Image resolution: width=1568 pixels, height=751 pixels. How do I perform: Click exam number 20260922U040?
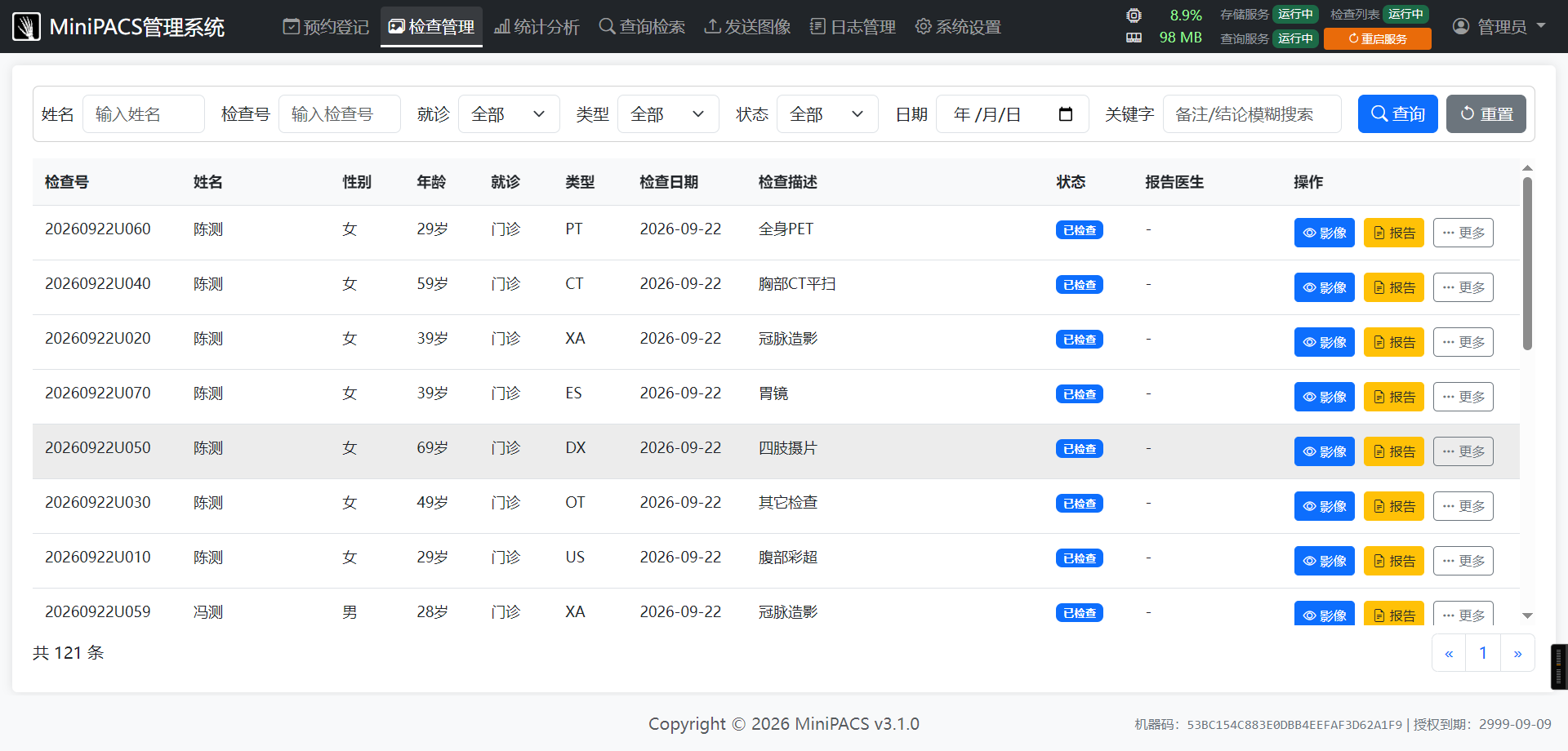(x=98, y=284)
